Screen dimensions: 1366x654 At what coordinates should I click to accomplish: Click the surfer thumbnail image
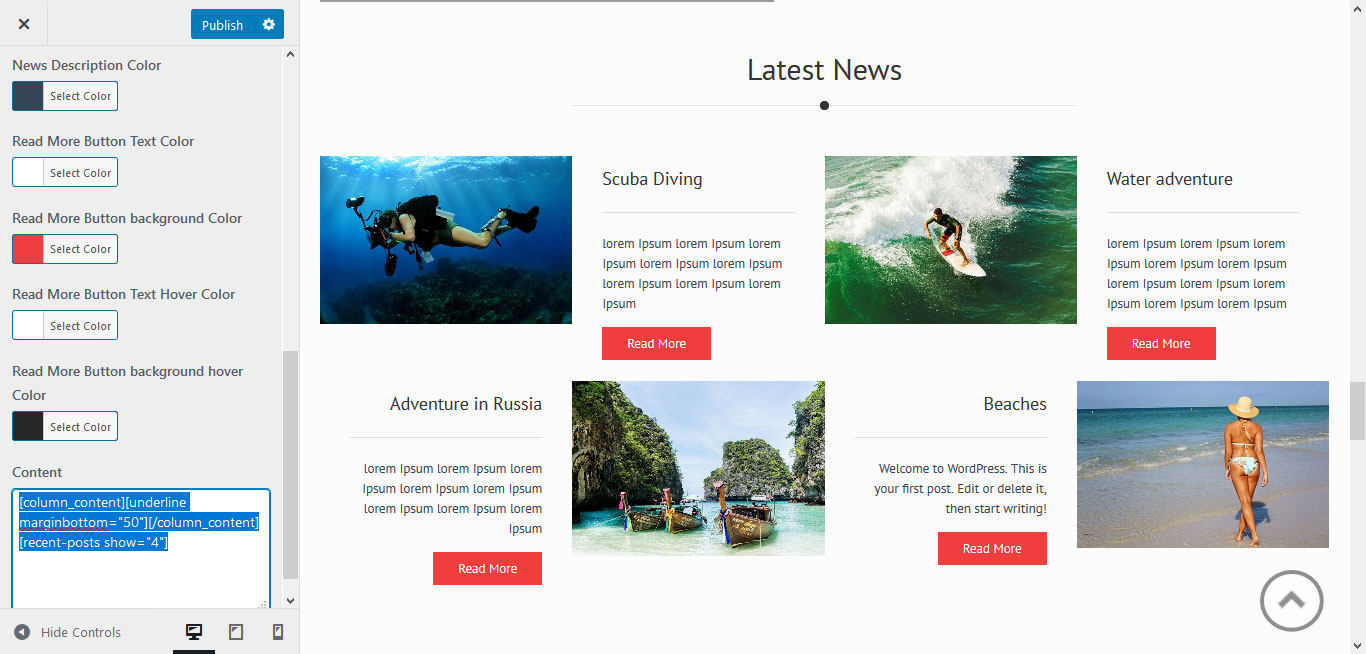click(x=951, y=240)
